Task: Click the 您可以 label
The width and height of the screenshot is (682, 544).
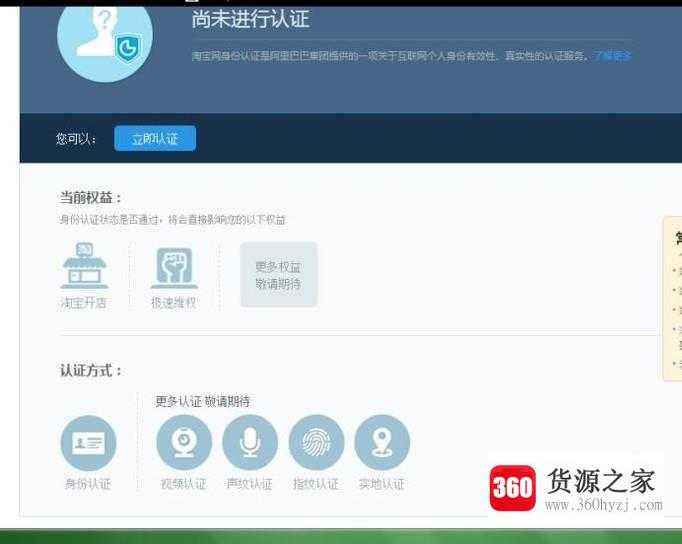Action: coord(76,139)
